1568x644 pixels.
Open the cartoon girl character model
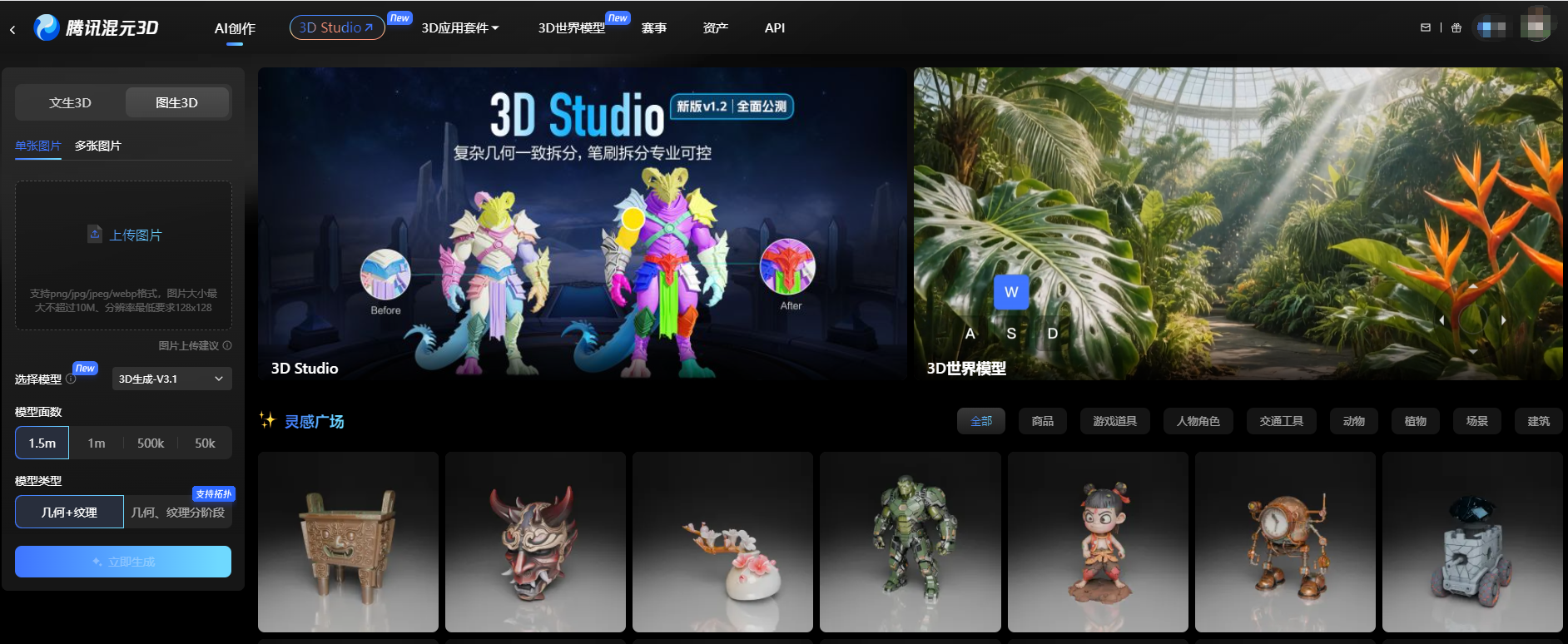pyautogui.click(x=1098, y=542)
